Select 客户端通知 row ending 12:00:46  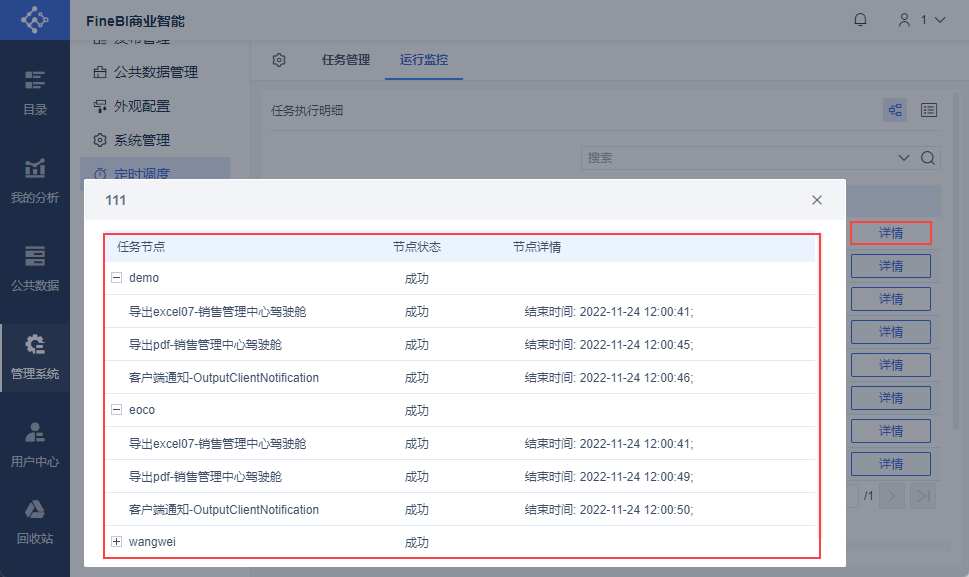[x=460, y=377]
